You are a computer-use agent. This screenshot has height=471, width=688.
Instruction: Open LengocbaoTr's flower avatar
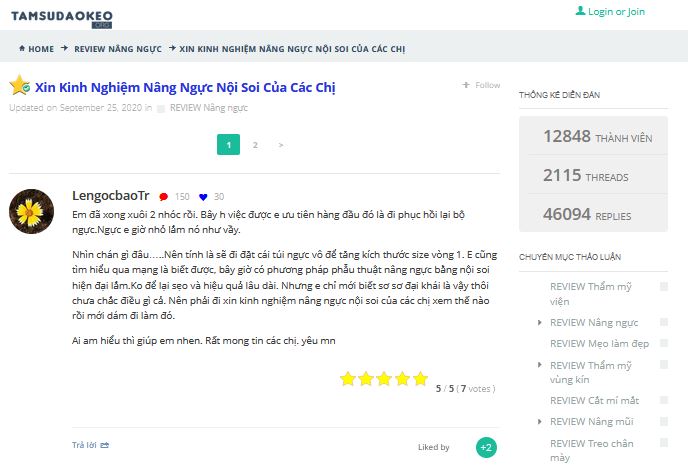pos(32,212)
